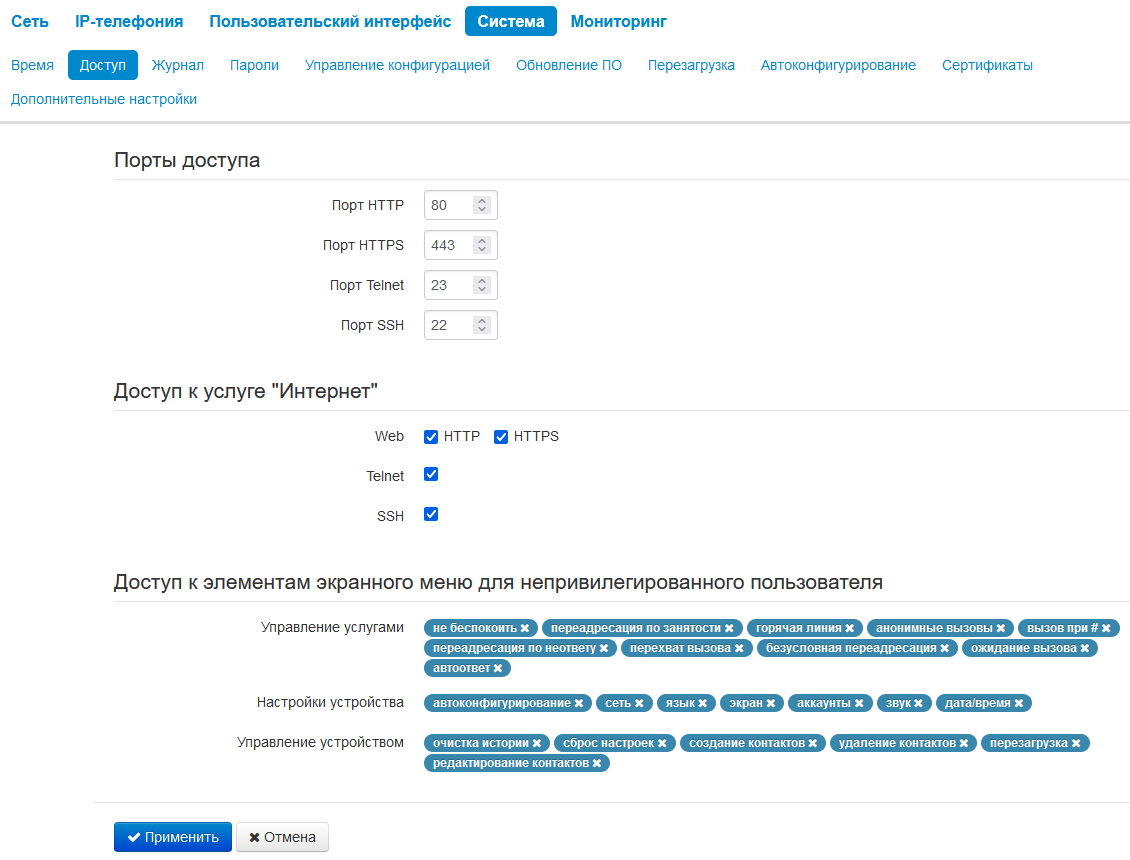Remove the 'удаление контактов' tag

pyautogui.click(x=964, y=743)
